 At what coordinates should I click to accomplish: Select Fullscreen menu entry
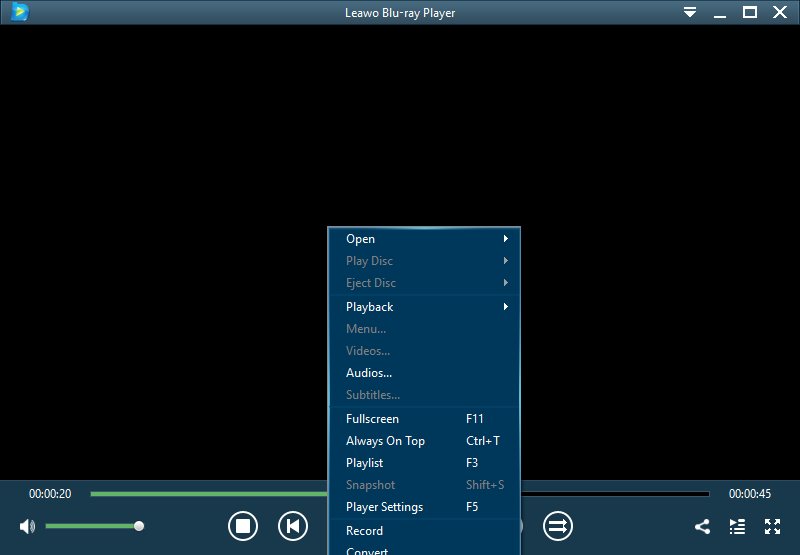pyautogui.click(x=424, y=419)
